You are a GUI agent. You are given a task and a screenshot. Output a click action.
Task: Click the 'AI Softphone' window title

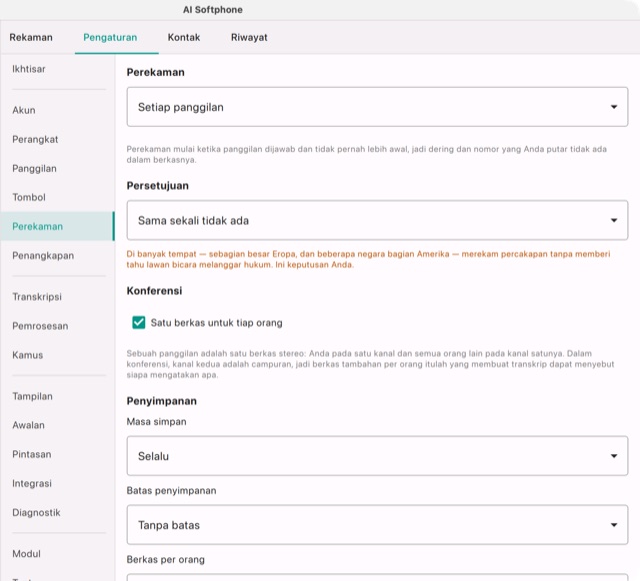[x=213, y=10]
